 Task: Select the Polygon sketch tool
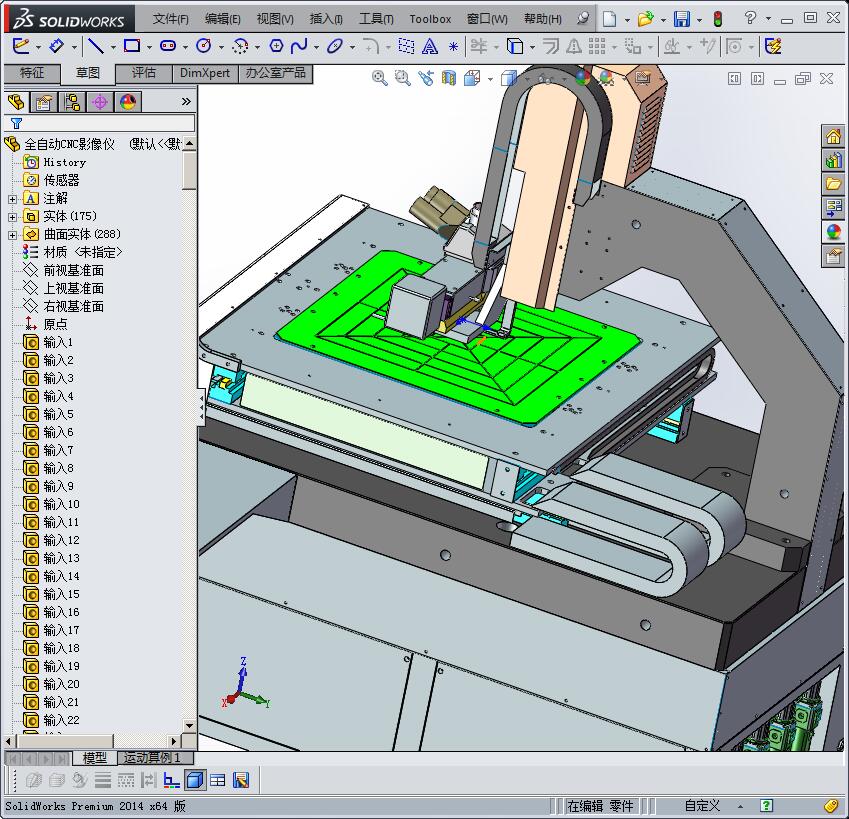tap(276, 46)
